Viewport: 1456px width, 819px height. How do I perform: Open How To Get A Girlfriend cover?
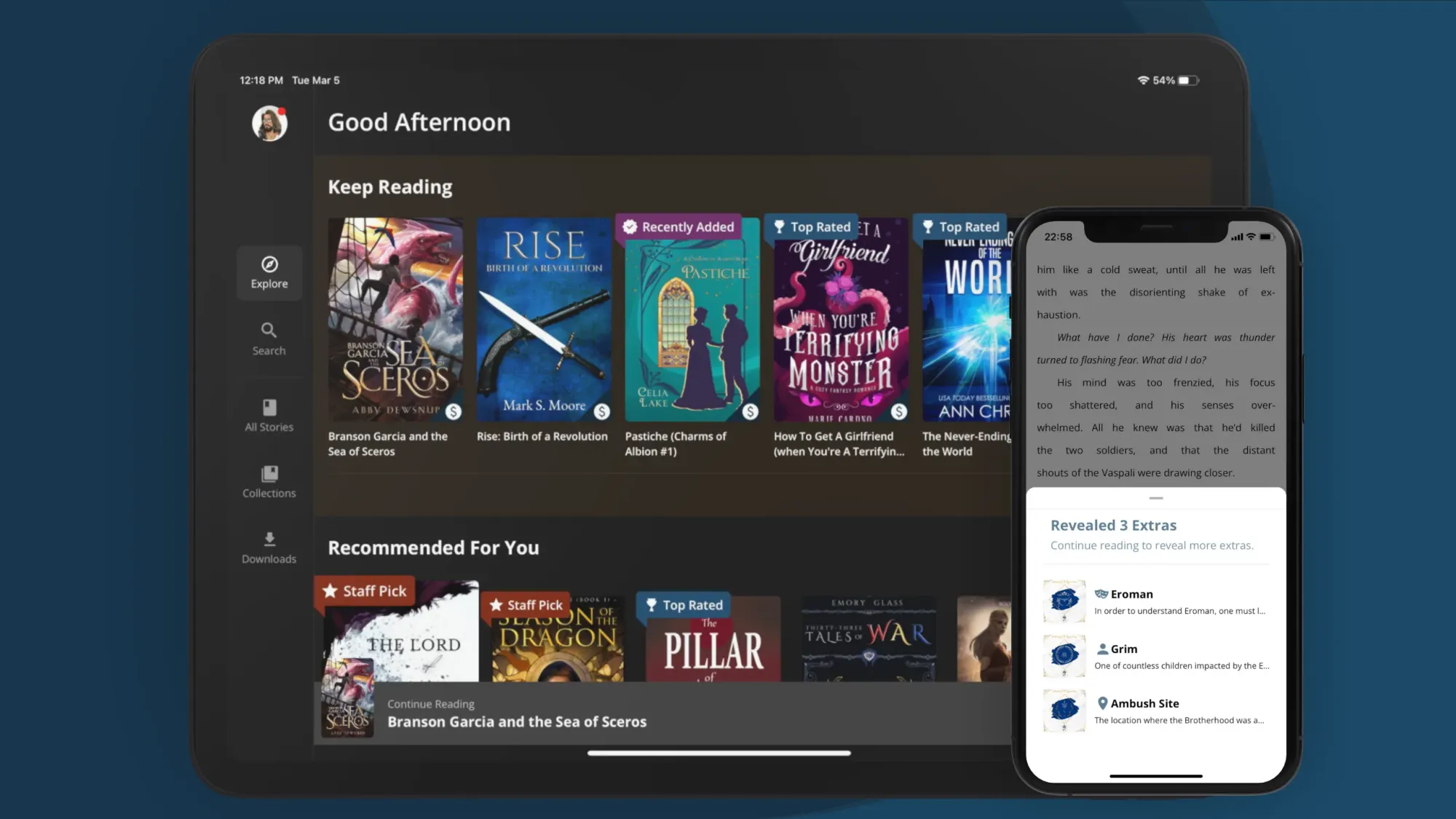(841, 320)
